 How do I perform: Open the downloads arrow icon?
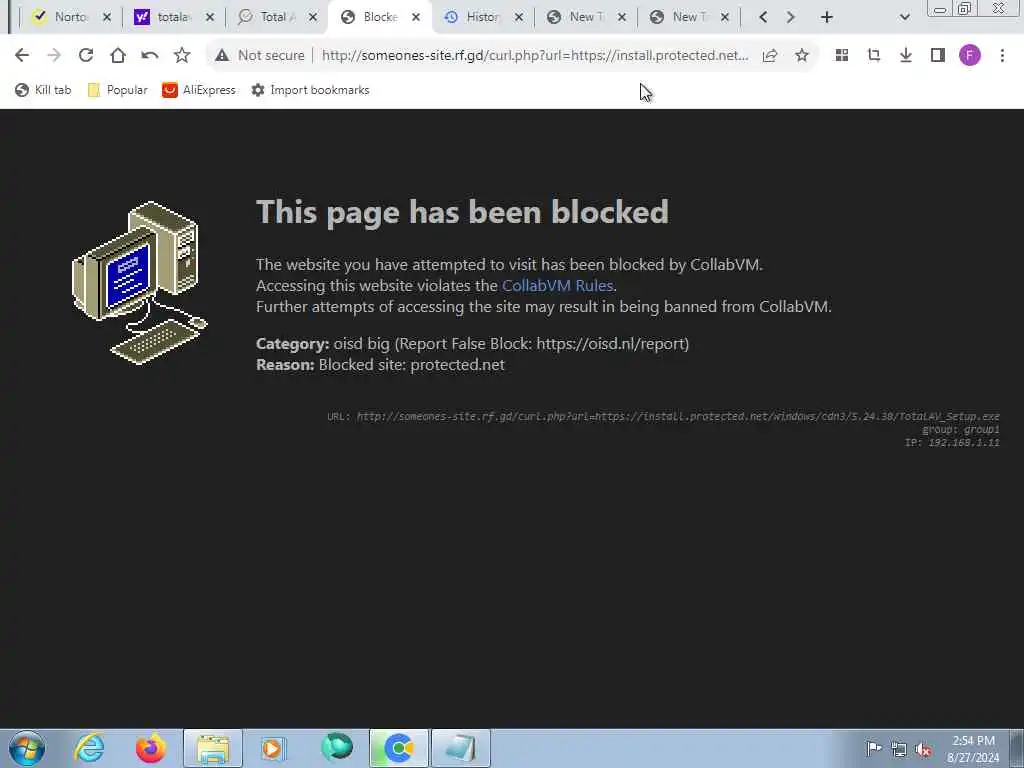[906, 56]
